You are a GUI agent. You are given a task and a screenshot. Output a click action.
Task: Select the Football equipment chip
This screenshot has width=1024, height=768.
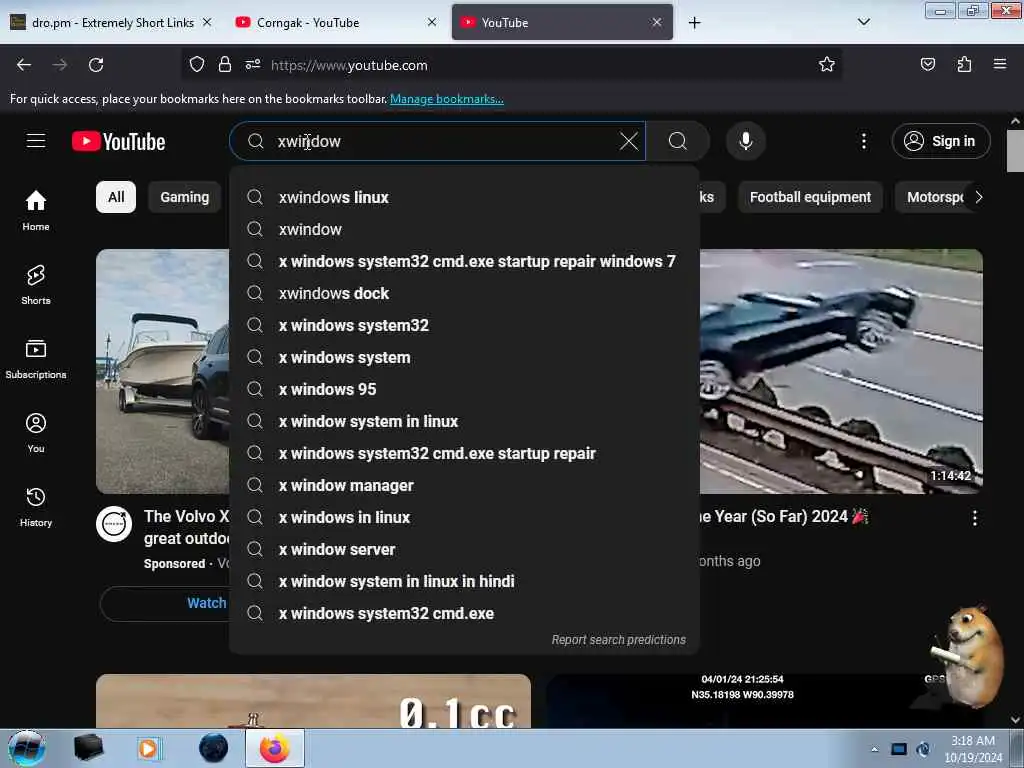click(x=810, y=197)
